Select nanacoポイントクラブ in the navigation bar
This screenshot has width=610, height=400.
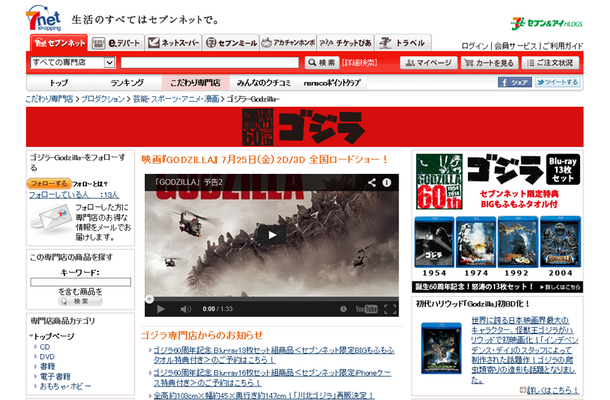pyautogui.click(x=332, y=82)
